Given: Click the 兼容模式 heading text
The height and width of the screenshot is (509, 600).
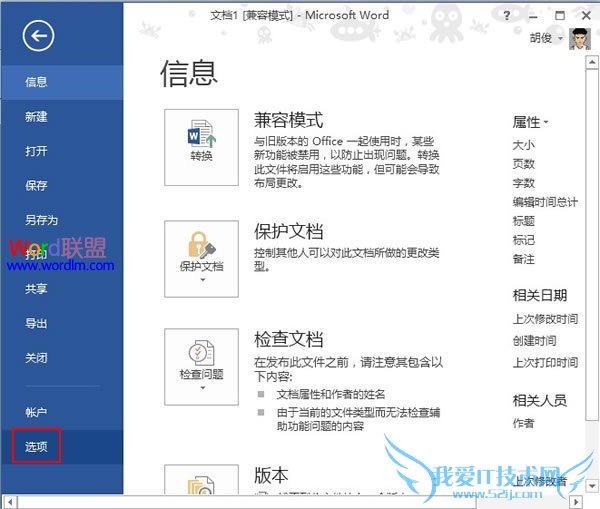Looking at the screenshot, I should [289, 120].
